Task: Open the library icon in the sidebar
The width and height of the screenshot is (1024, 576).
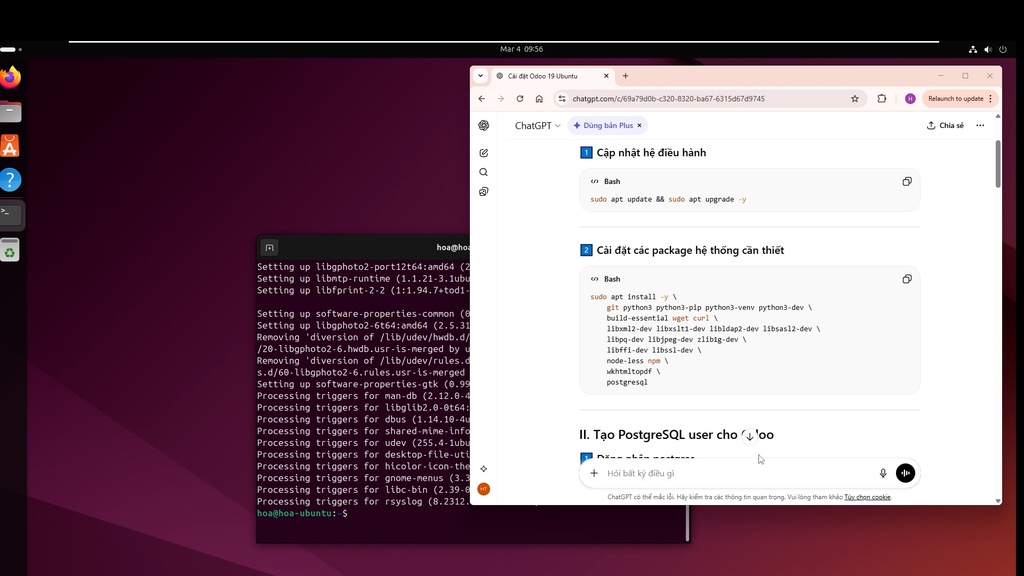Action: pyautogui.click(x=484, y=191)
